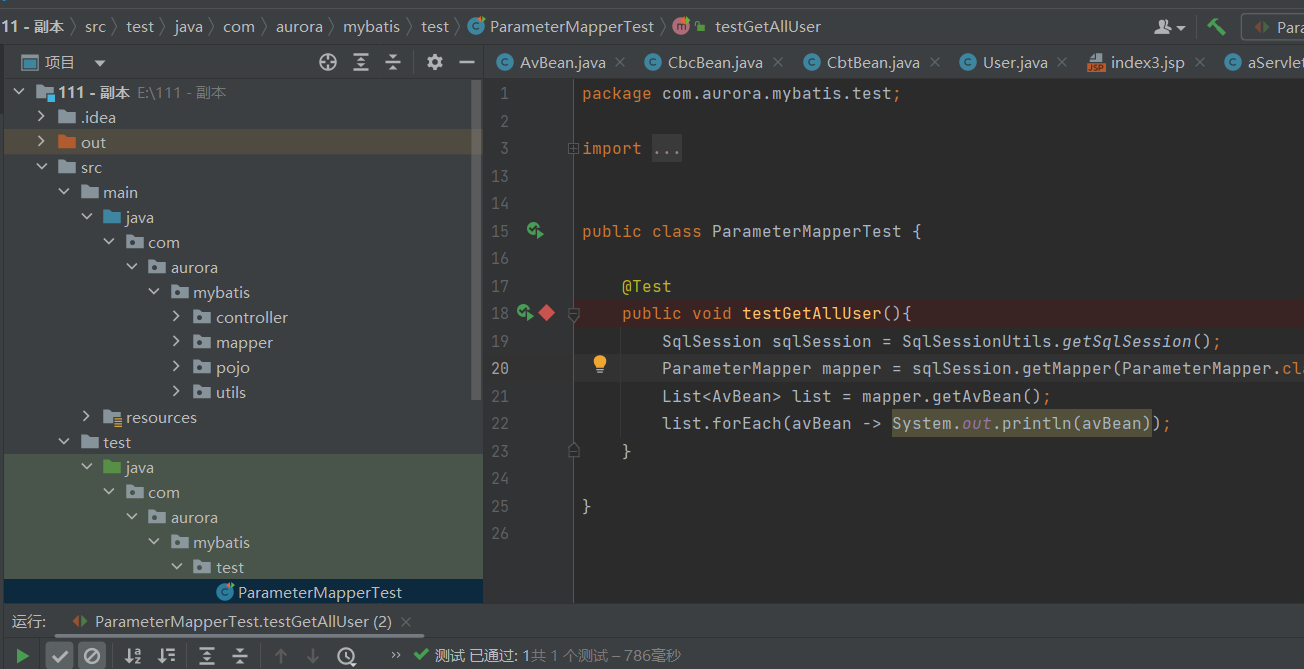
Task: Rerun the test with the green play icon
Action: pyautogui.click(x=23, y=656)
